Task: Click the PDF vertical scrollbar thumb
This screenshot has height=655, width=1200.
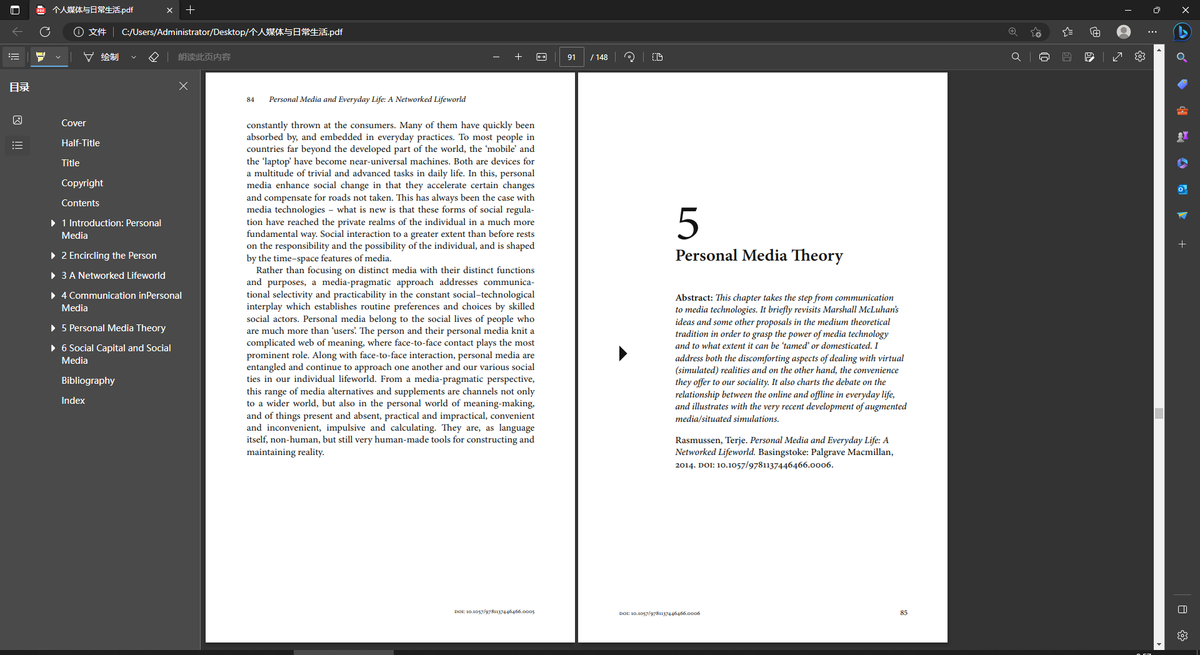Action: 1160,413
